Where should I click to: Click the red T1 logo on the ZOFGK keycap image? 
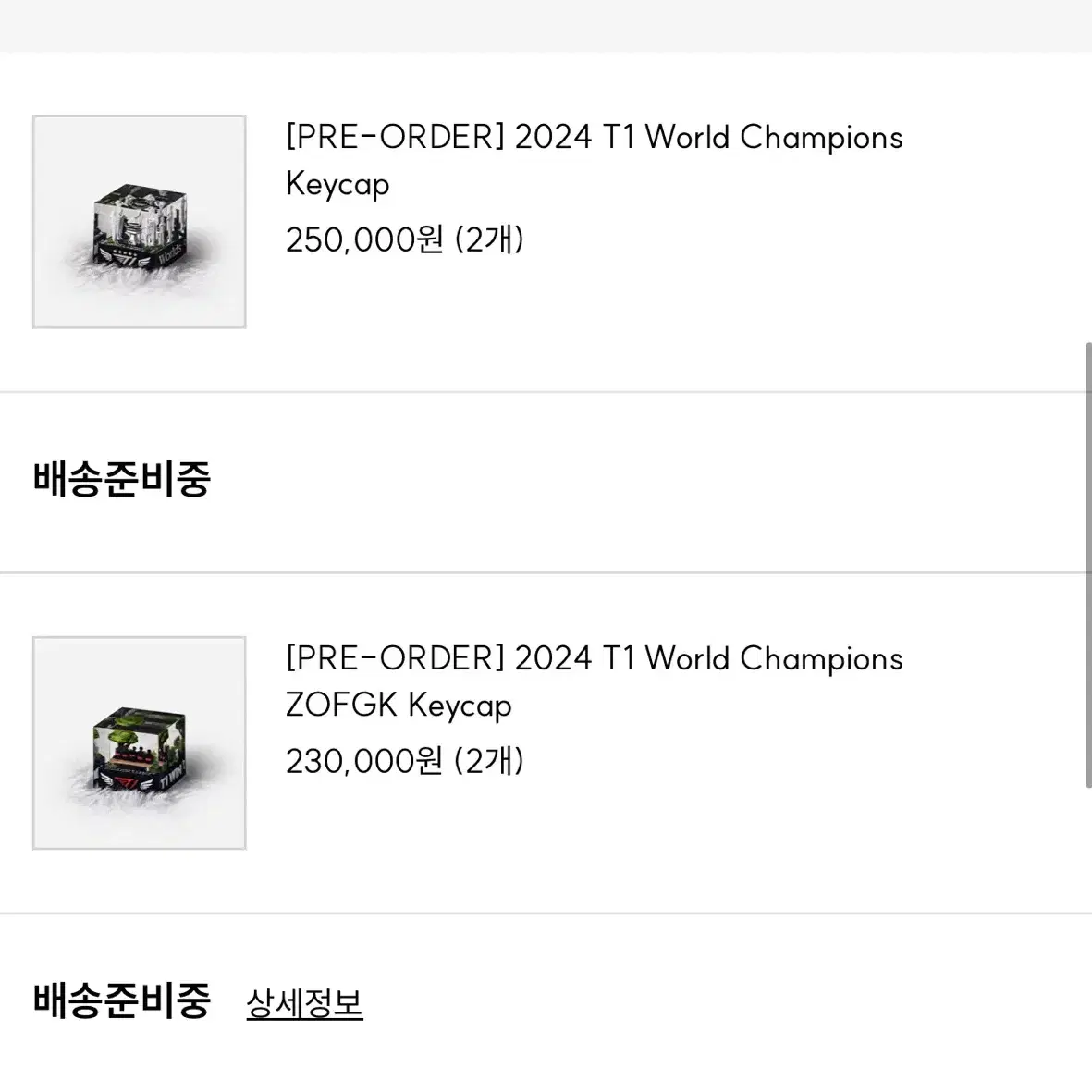point(126,785)
